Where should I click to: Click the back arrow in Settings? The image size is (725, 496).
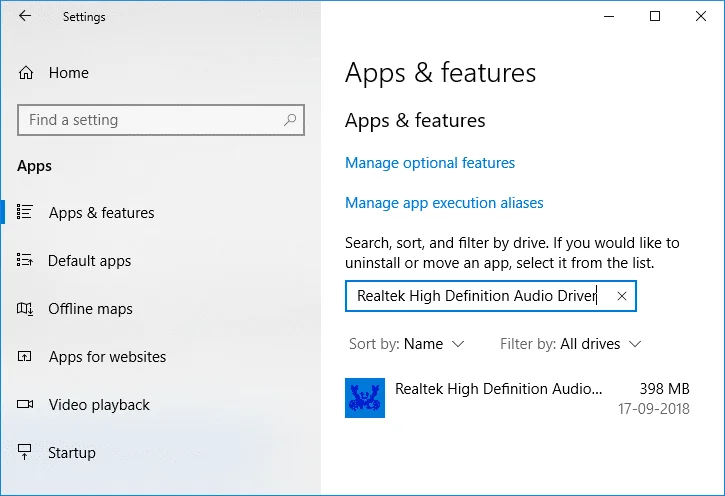click(x=25, y=16)
